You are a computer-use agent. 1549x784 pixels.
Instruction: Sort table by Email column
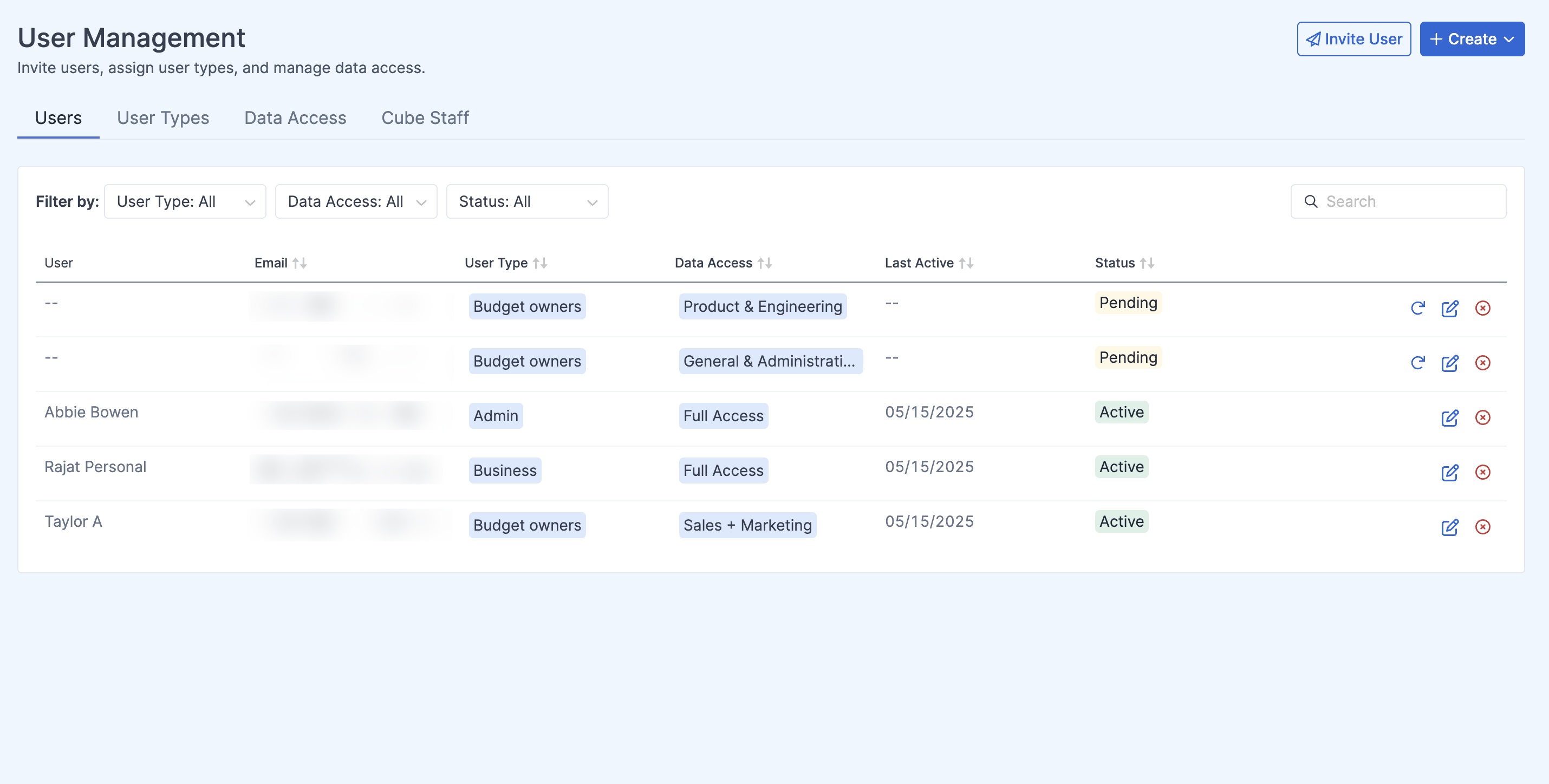pos(300,263)
